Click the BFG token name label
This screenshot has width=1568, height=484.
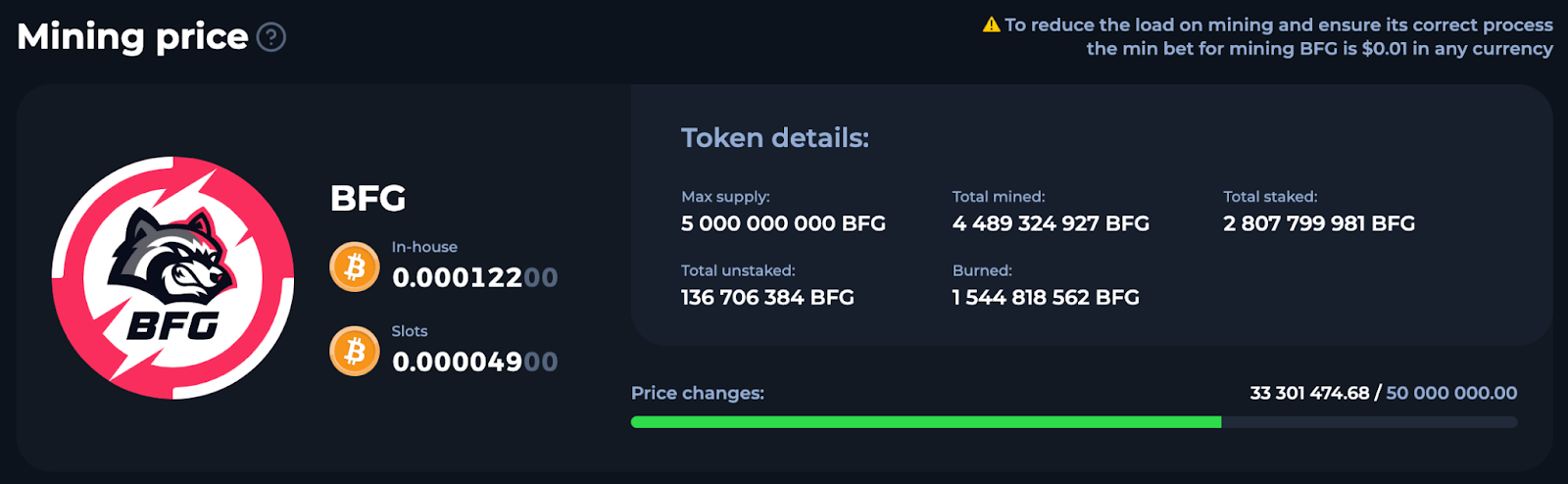point(367,199)
